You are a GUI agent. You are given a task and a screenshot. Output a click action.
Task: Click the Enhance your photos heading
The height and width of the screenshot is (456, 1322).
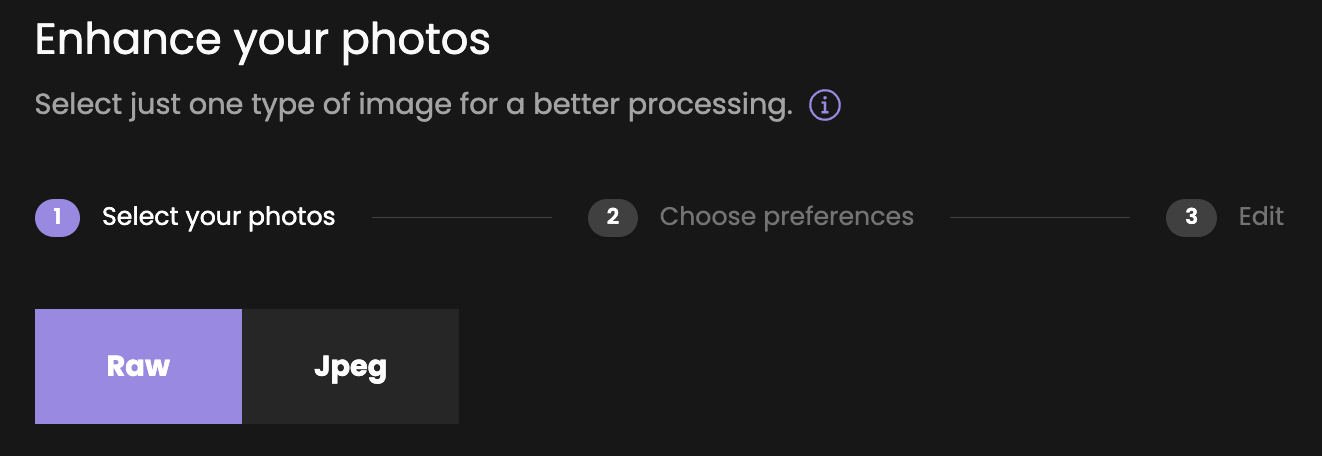[x=263, y=40]
